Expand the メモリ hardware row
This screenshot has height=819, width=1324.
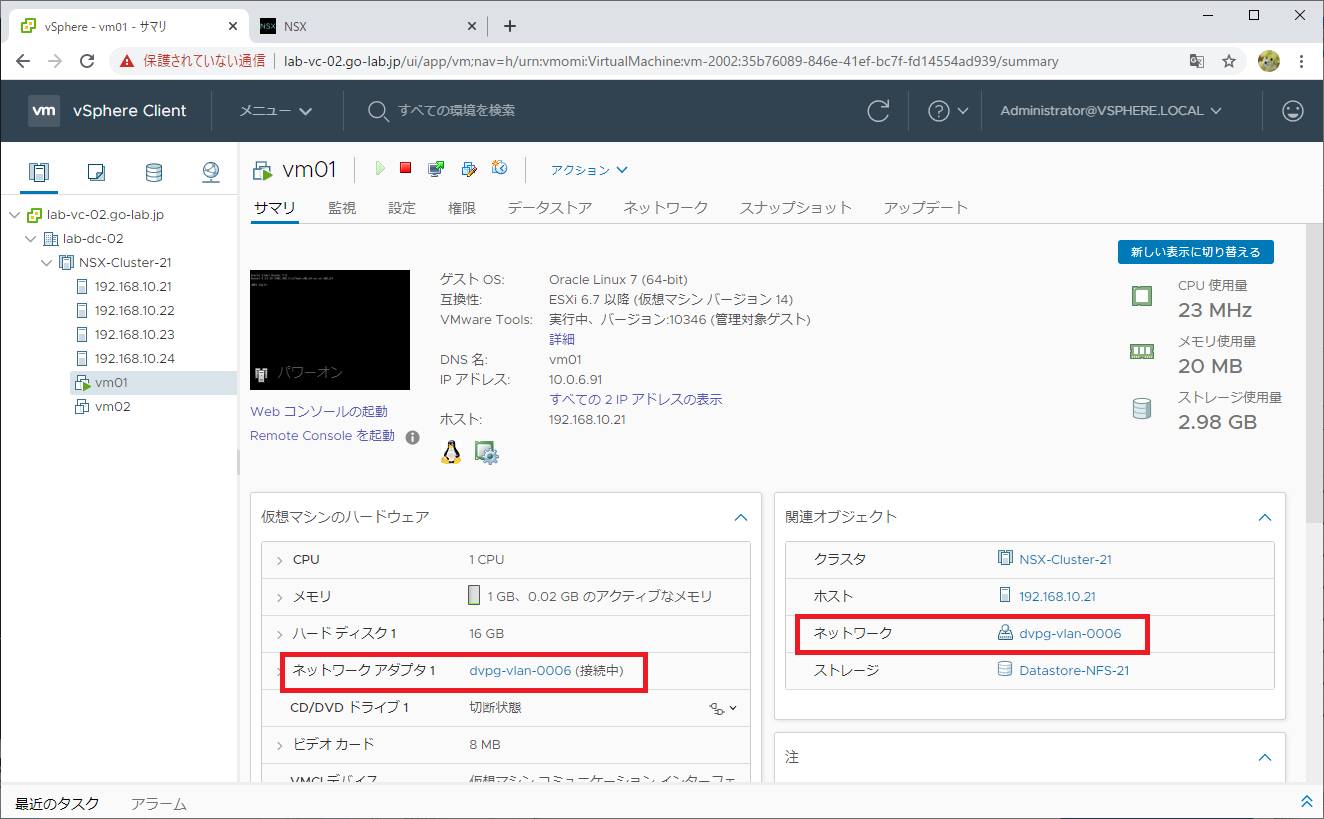[x=280, y=597]
